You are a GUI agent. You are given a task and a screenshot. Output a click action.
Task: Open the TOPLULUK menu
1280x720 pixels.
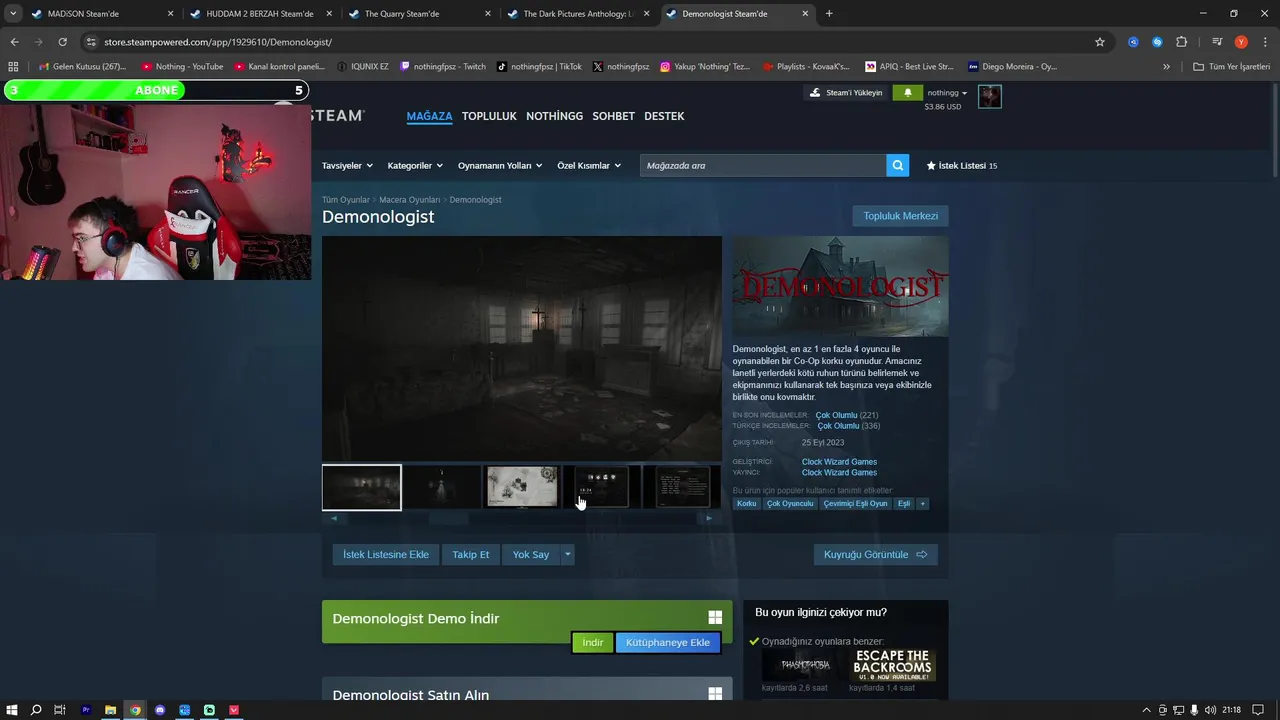(x=489, y=116)
